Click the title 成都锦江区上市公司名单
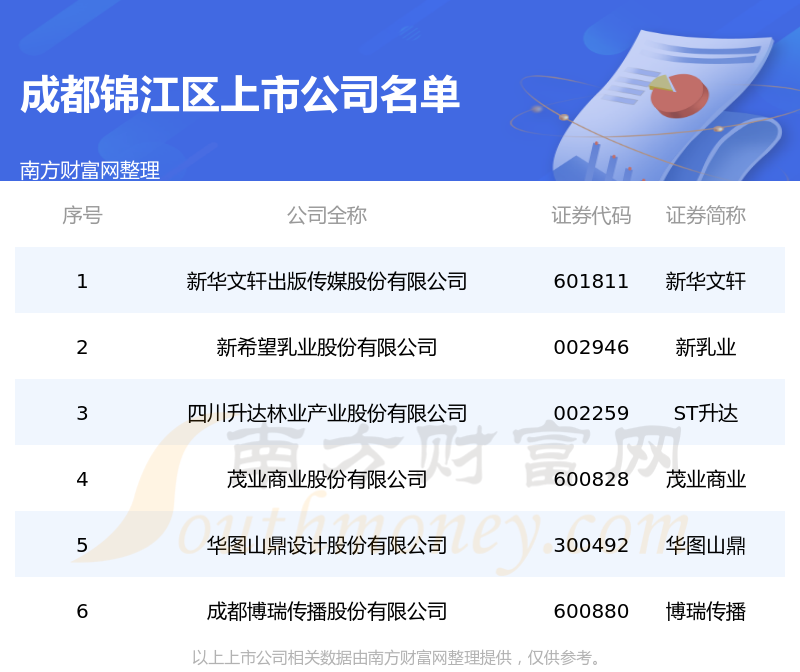Image resolution: width=800 pixels, height=672 pixels. pyautogui.click(x=240, y=95)
